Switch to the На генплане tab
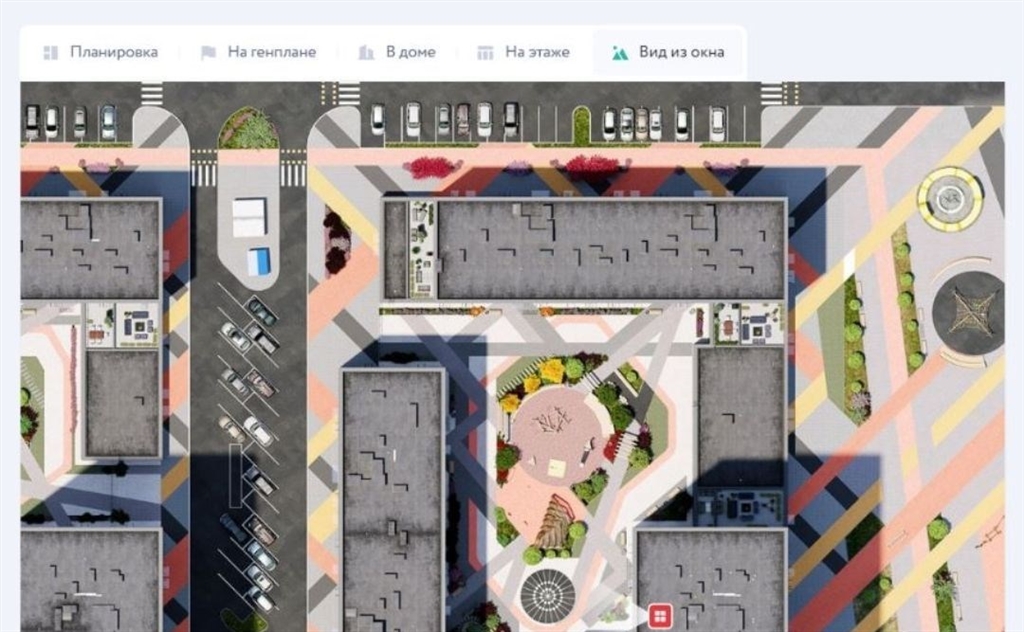The width and height of the screenshot is (1024, 632). [271, 52]
